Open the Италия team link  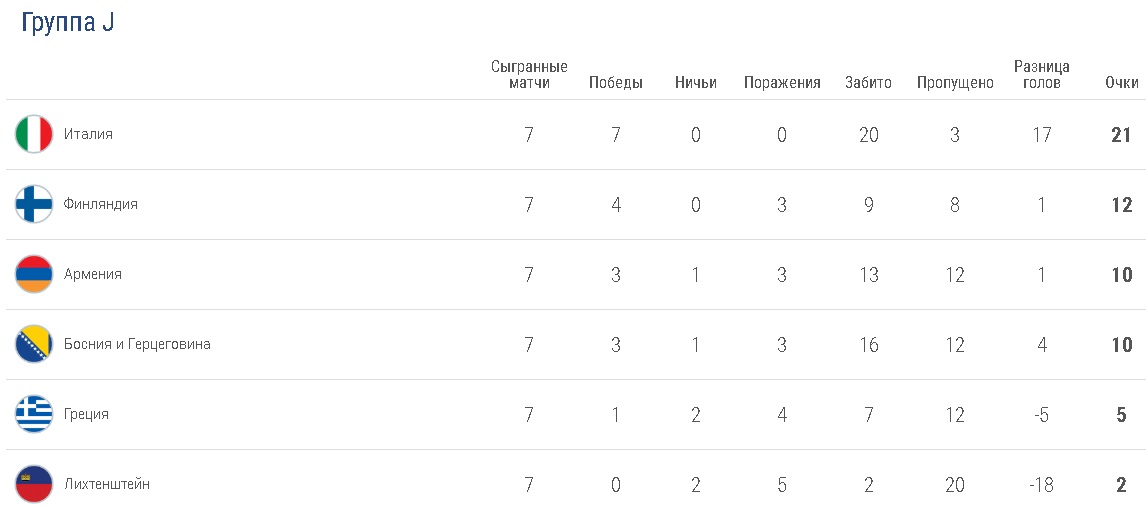pos(88,134)
